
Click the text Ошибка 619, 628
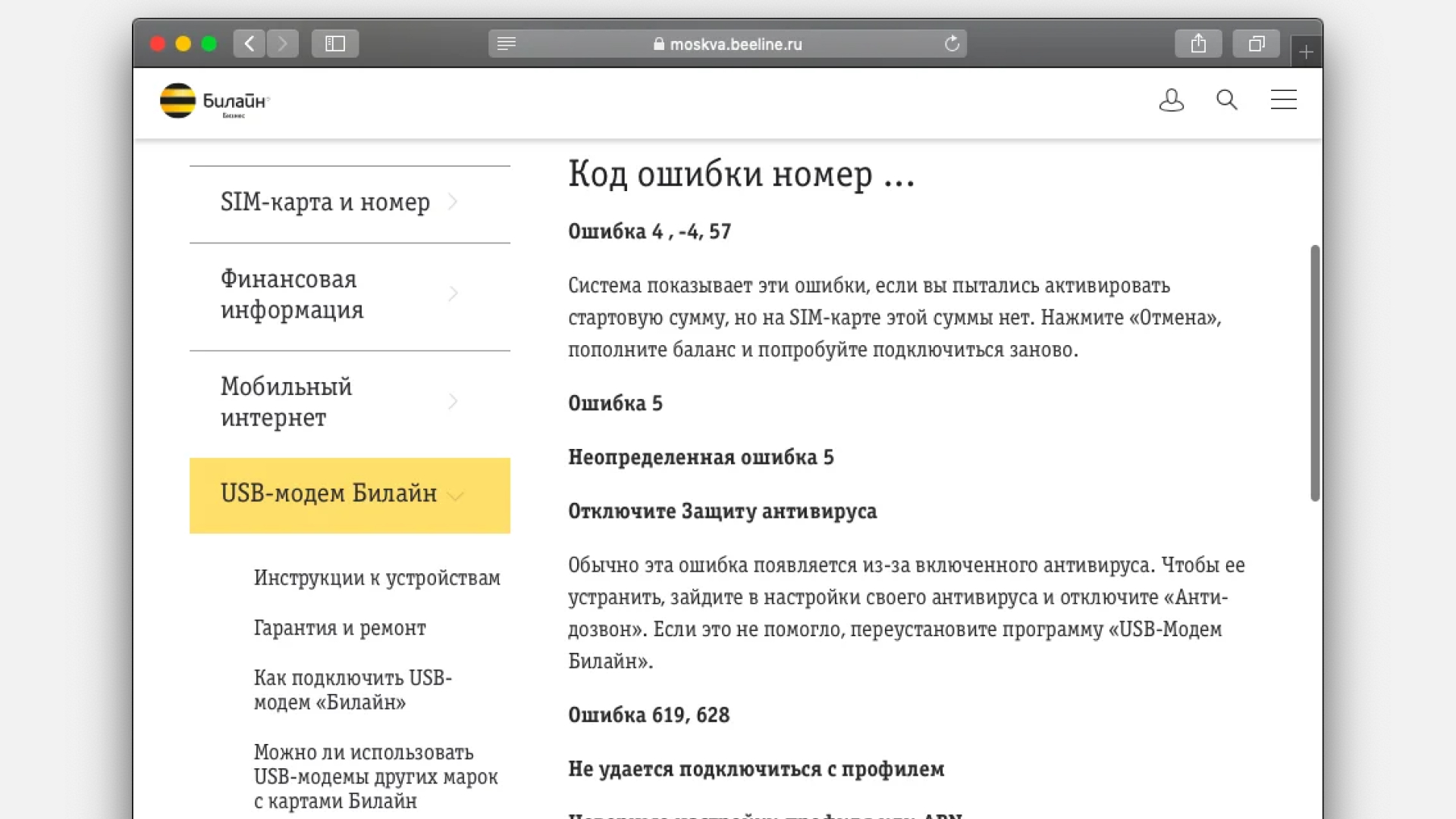pos(649,715)
